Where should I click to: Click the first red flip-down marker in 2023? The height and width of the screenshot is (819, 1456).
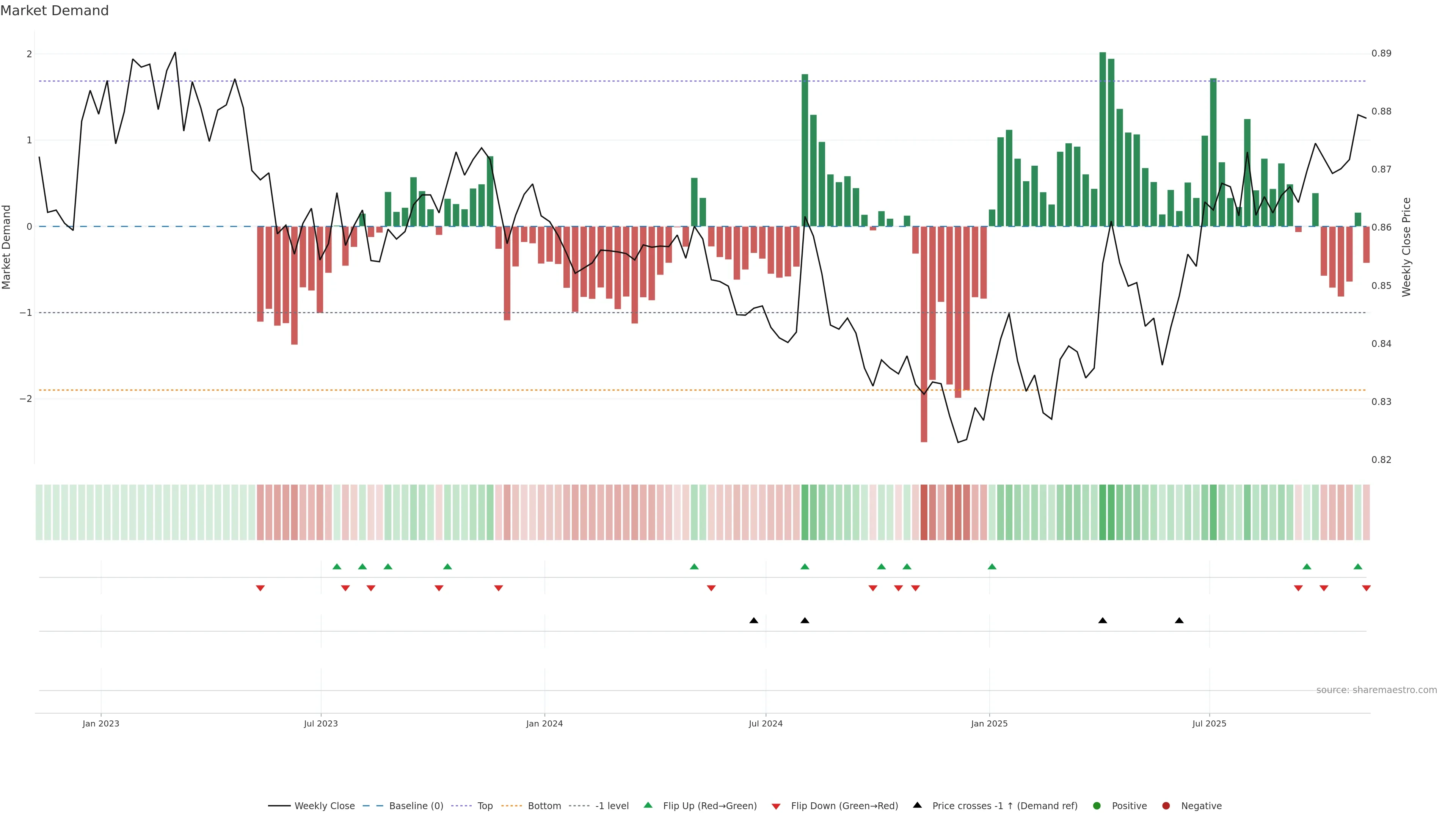[x=260, y=588]
